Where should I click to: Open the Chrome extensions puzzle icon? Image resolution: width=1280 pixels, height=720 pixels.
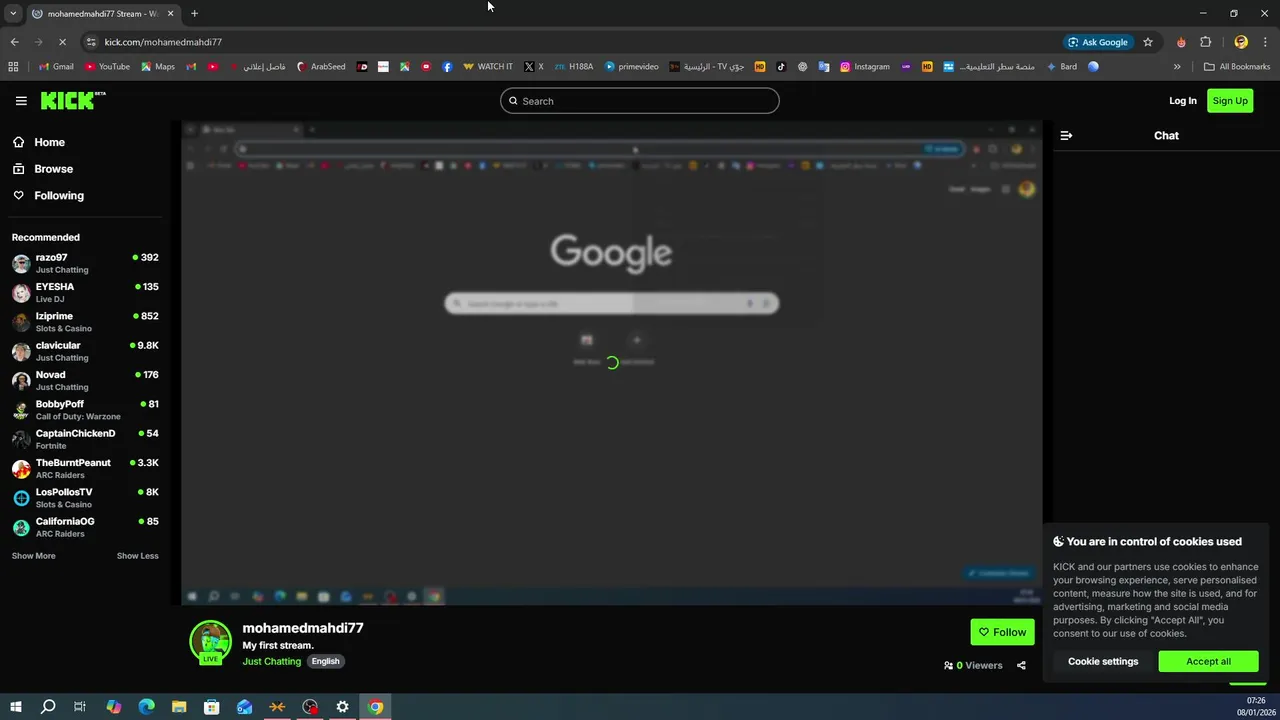click(x=1205, y=42)
